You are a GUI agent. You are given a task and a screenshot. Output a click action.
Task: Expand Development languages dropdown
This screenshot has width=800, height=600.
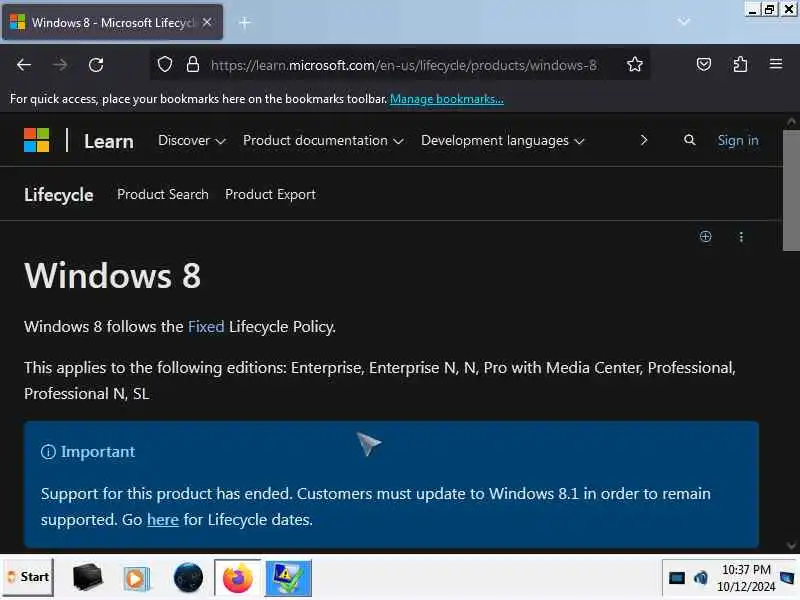tap(503, 141)
